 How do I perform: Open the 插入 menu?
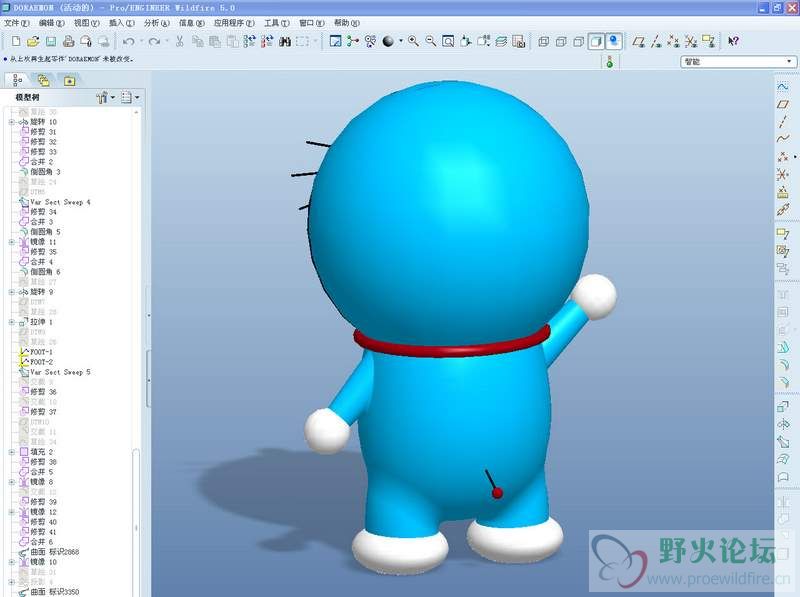(x=121, y=23)
